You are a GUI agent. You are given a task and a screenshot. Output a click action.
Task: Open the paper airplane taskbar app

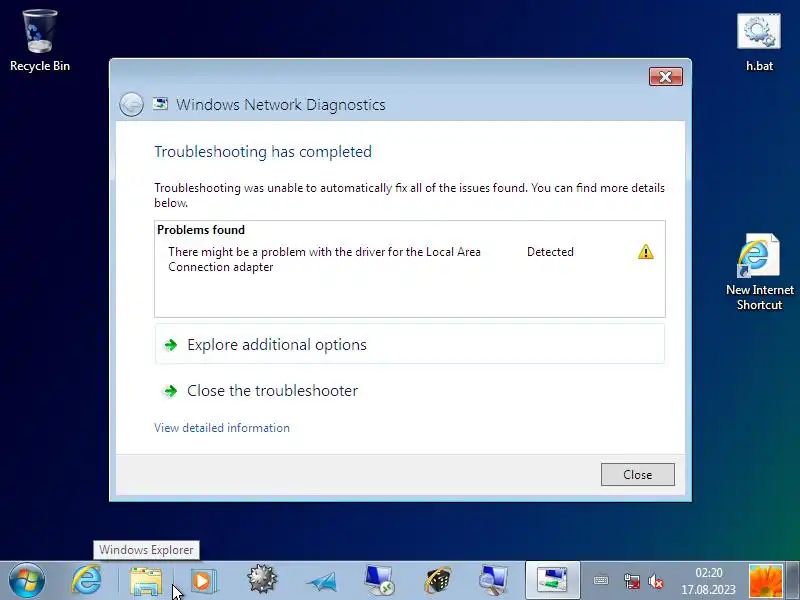click(x=321, y=582)
